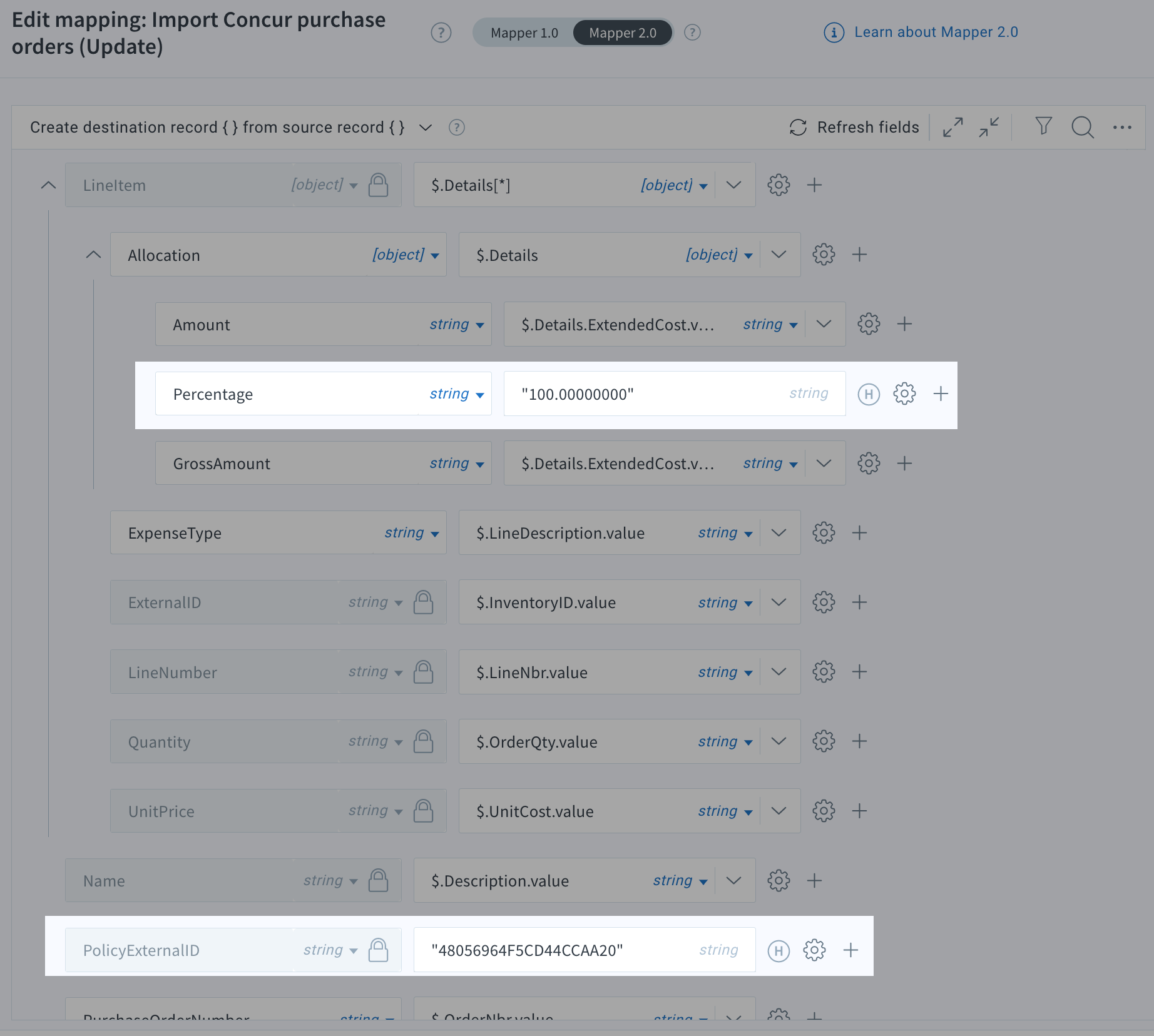Click Refresh fields button
The height and width of the screenshot is (1036, 1154).
coord(854,127)
